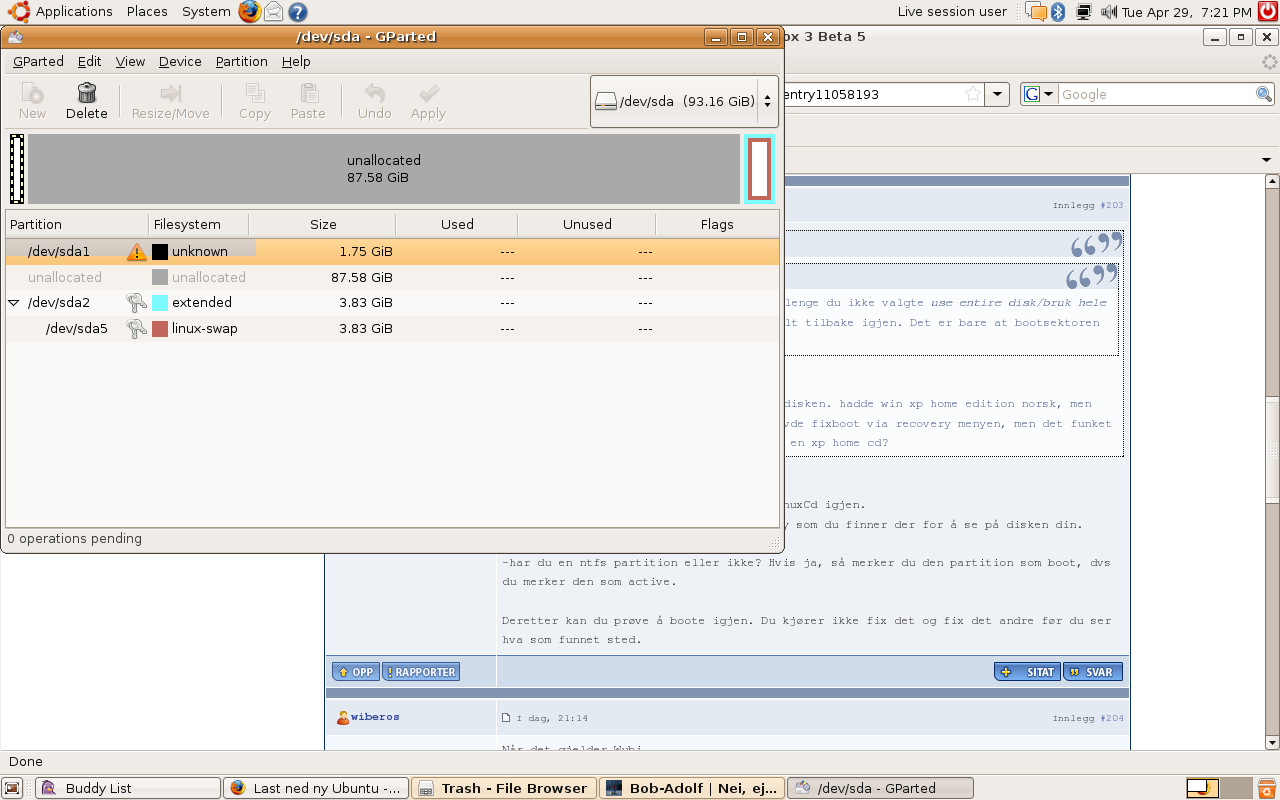Open the Google search engine selector dropdown
Screen dimensions: 1280x800
pos(1039,94)
